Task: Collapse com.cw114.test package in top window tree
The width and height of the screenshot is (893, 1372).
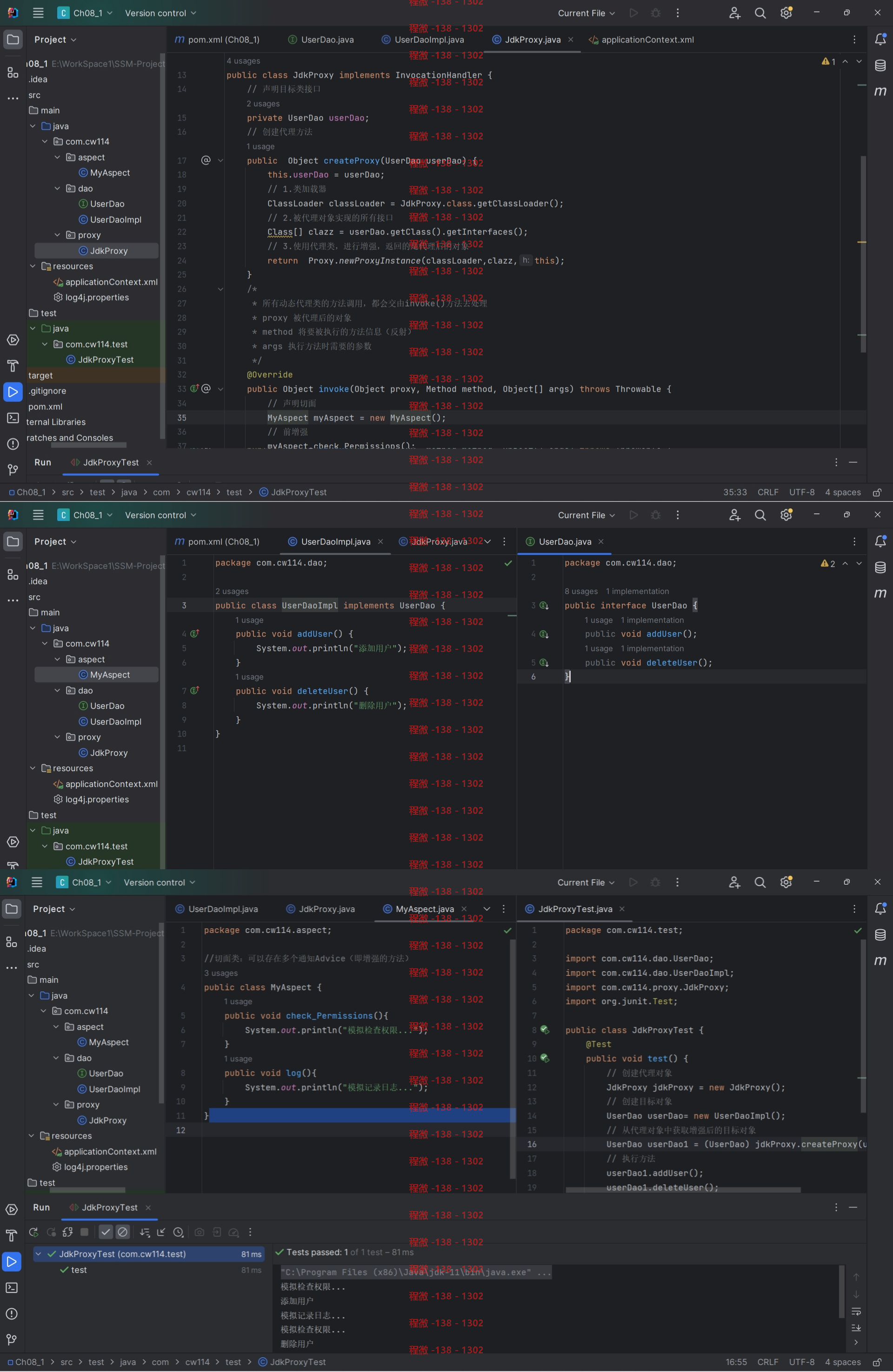Action: (x=45, y=344)
